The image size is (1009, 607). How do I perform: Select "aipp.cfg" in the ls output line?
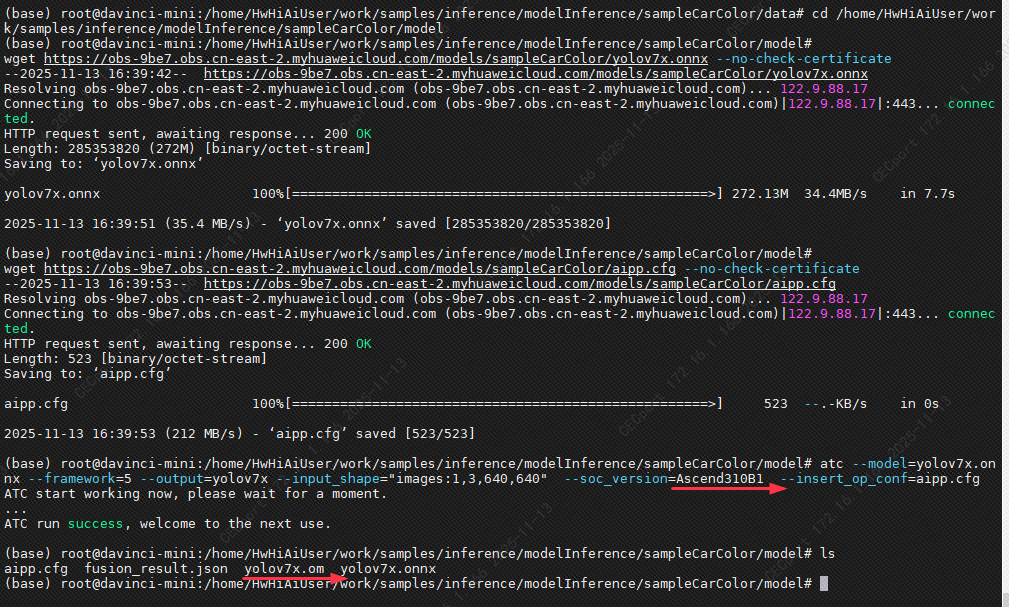click(x=35, y=568)
